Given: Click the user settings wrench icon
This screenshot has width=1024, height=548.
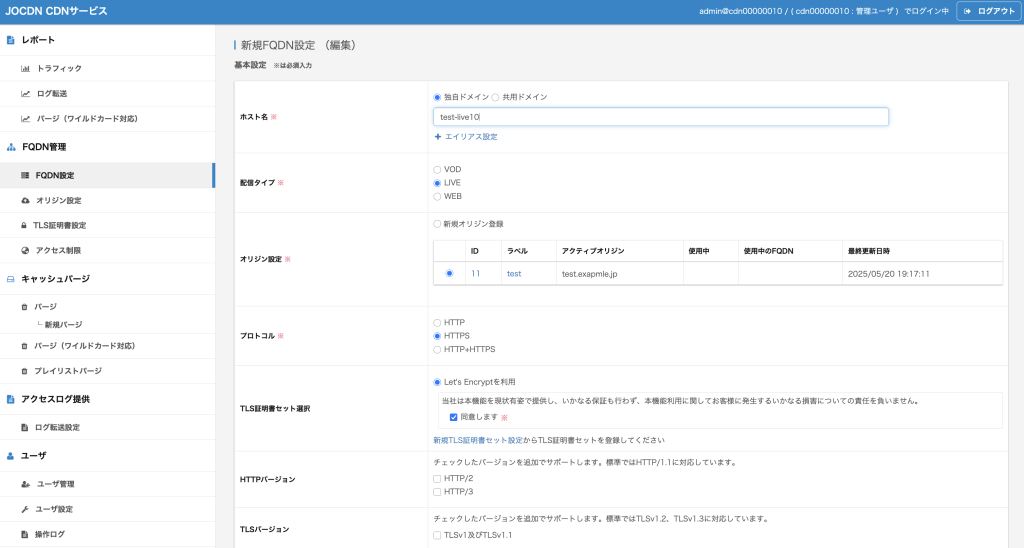Looking at the screenshot, I should click(25, 509).
